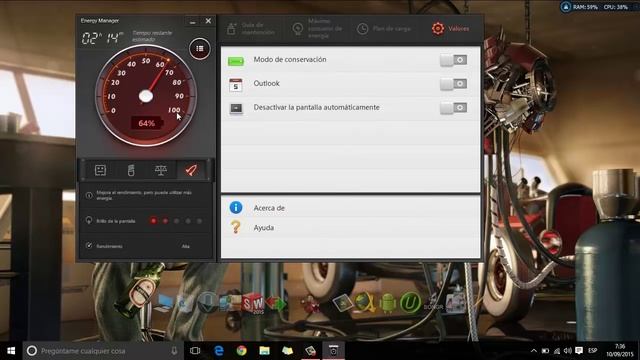Viewport: 640px width, 360px height.
Task: Set screen brightness to the first dot
Action: (153, 221)
